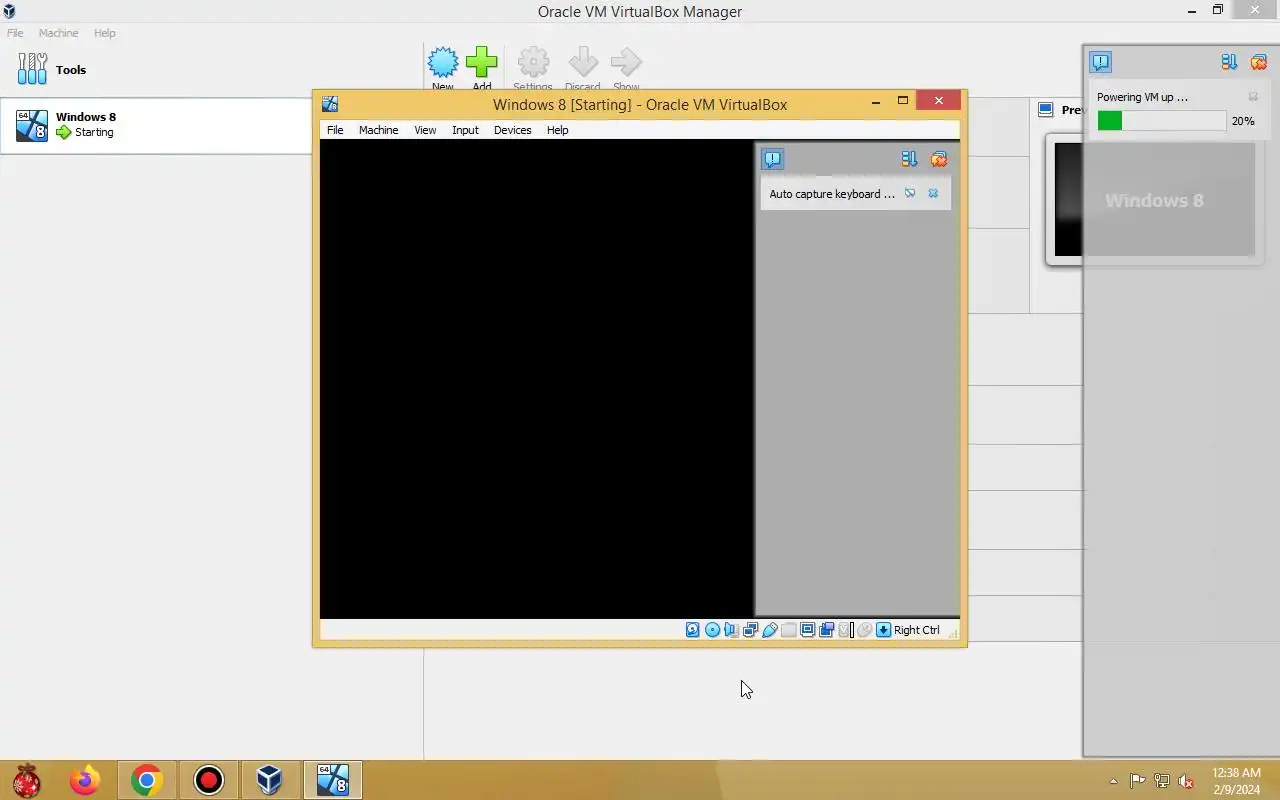Viewport: 1280px width, 800px height.
Task: Click USB indicator in VM status bar
Action: pyautogui.click(x=769, y=630)
